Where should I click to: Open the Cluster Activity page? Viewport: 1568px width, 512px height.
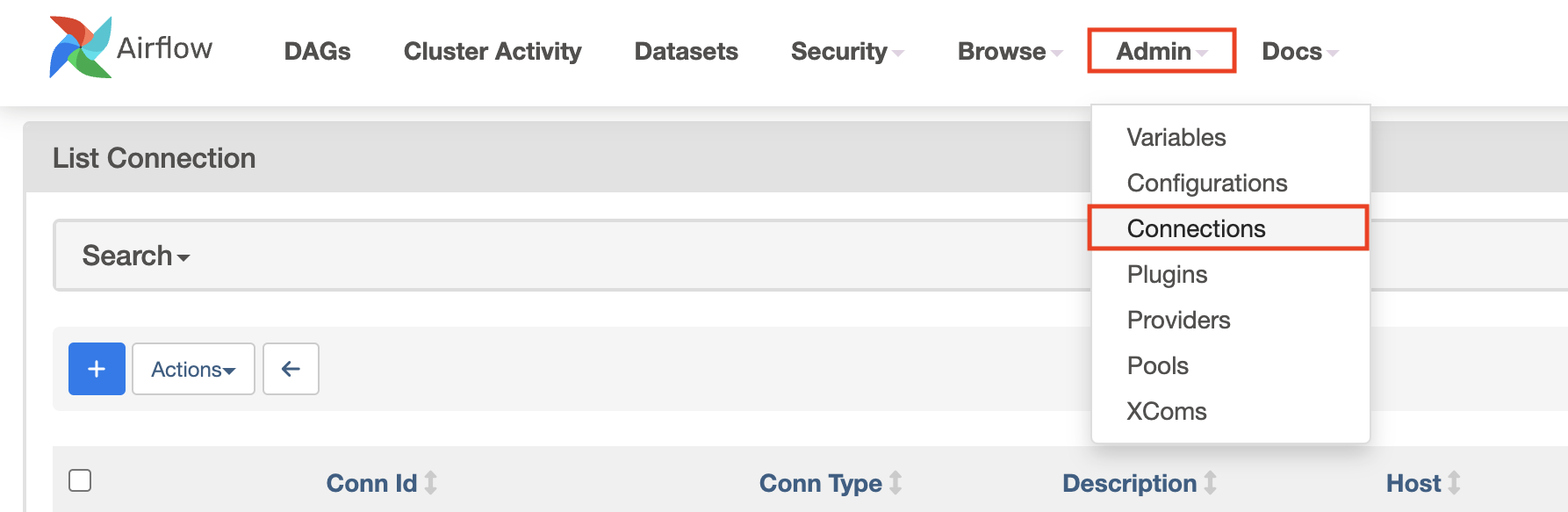493,52
